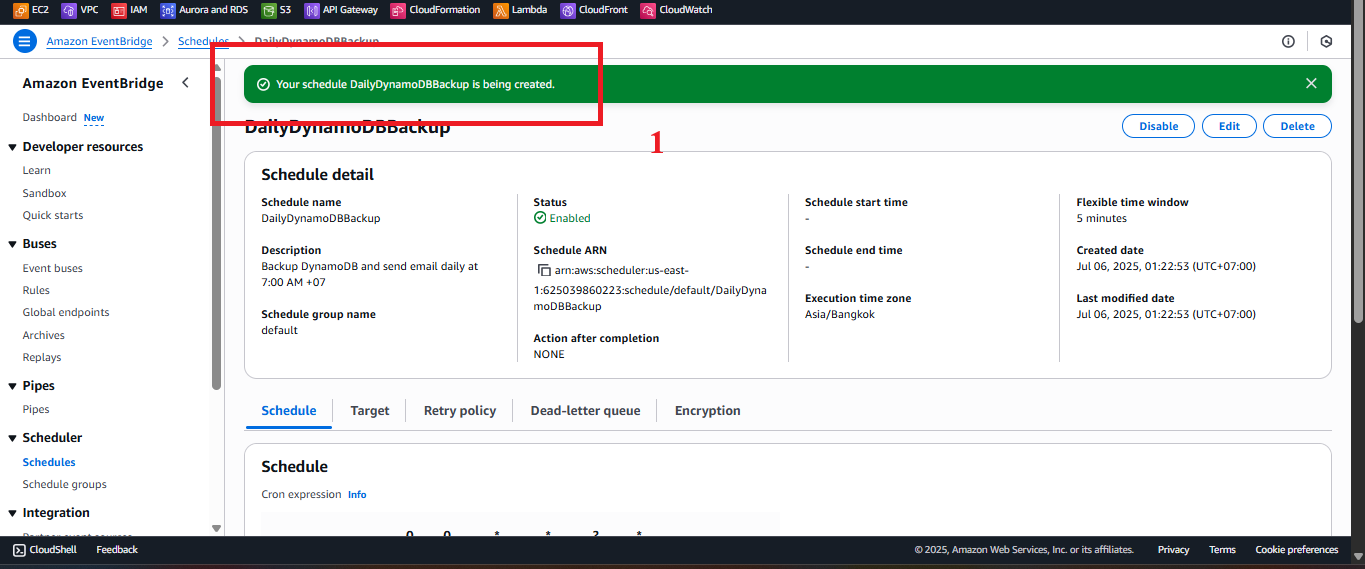Click the Info link beside Cron expression
The width and height of the screenshot is (1365, 569).
pyautogui.click(x=357, y=494)
